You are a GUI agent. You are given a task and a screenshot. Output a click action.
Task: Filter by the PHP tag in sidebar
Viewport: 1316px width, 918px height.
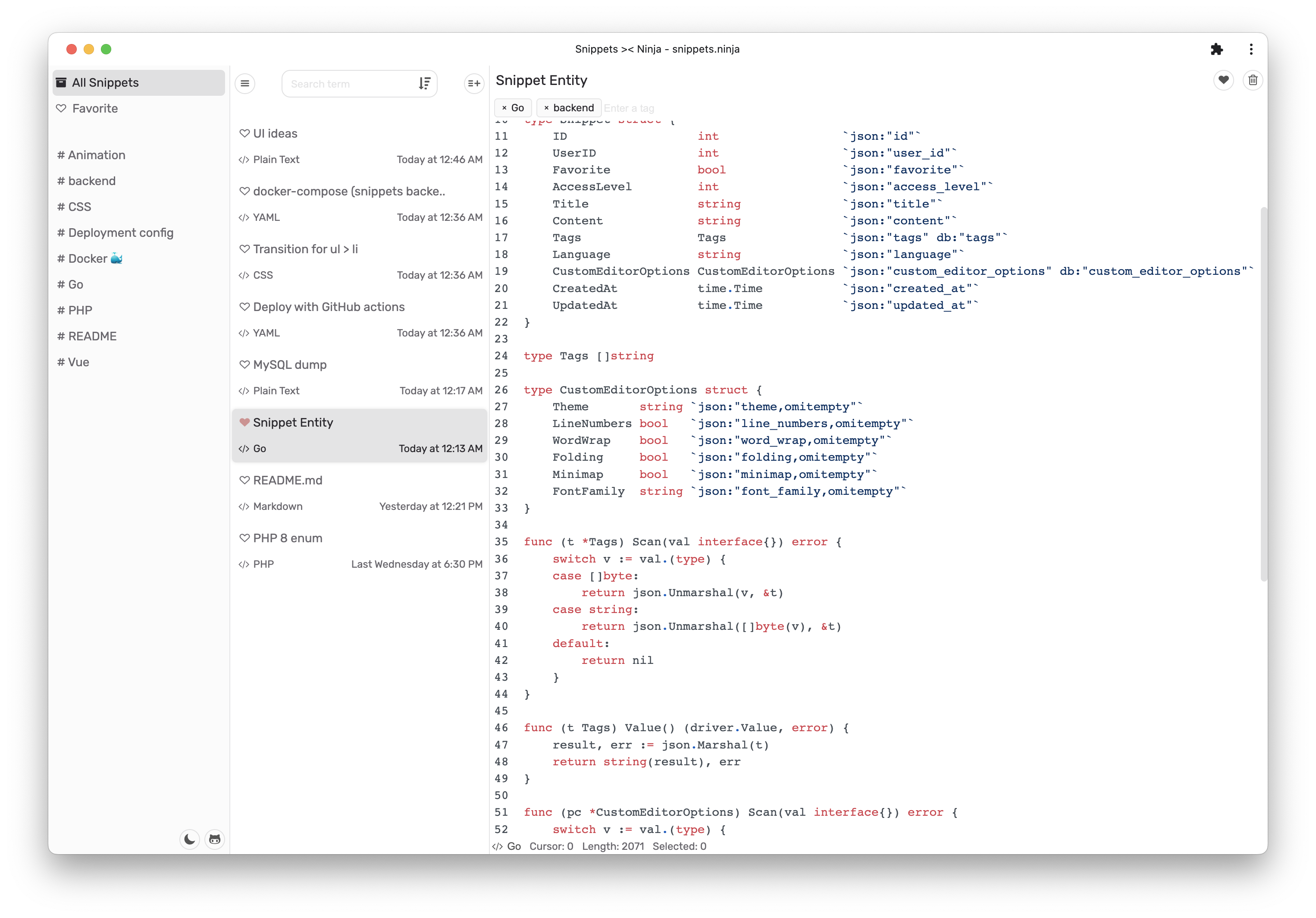(x=75, y=310)
